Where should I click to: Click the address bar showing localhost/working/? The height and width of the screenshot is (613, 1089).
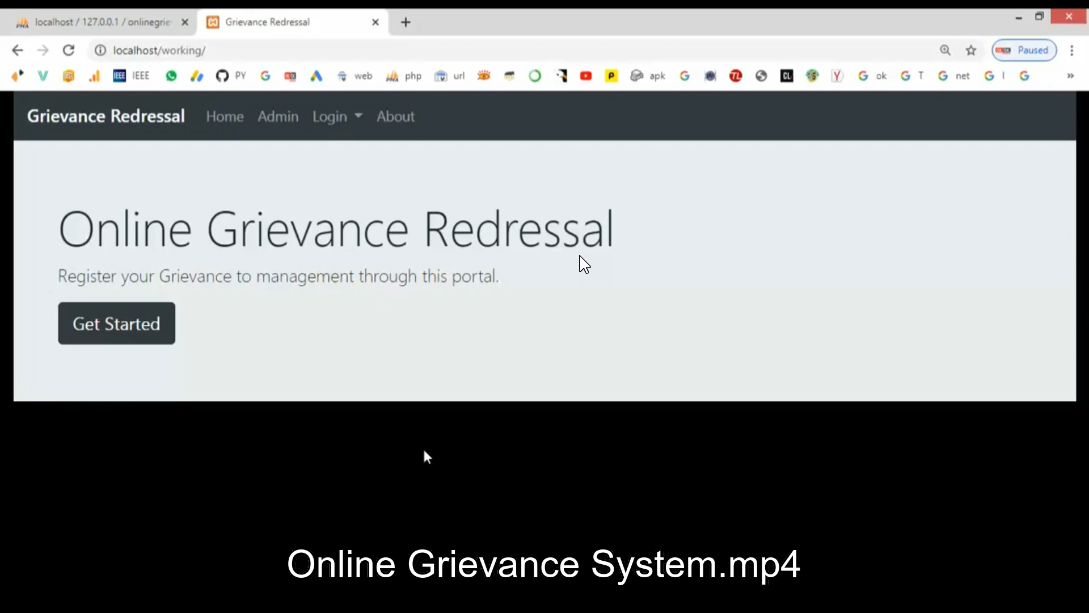click(x=500, y=50)
